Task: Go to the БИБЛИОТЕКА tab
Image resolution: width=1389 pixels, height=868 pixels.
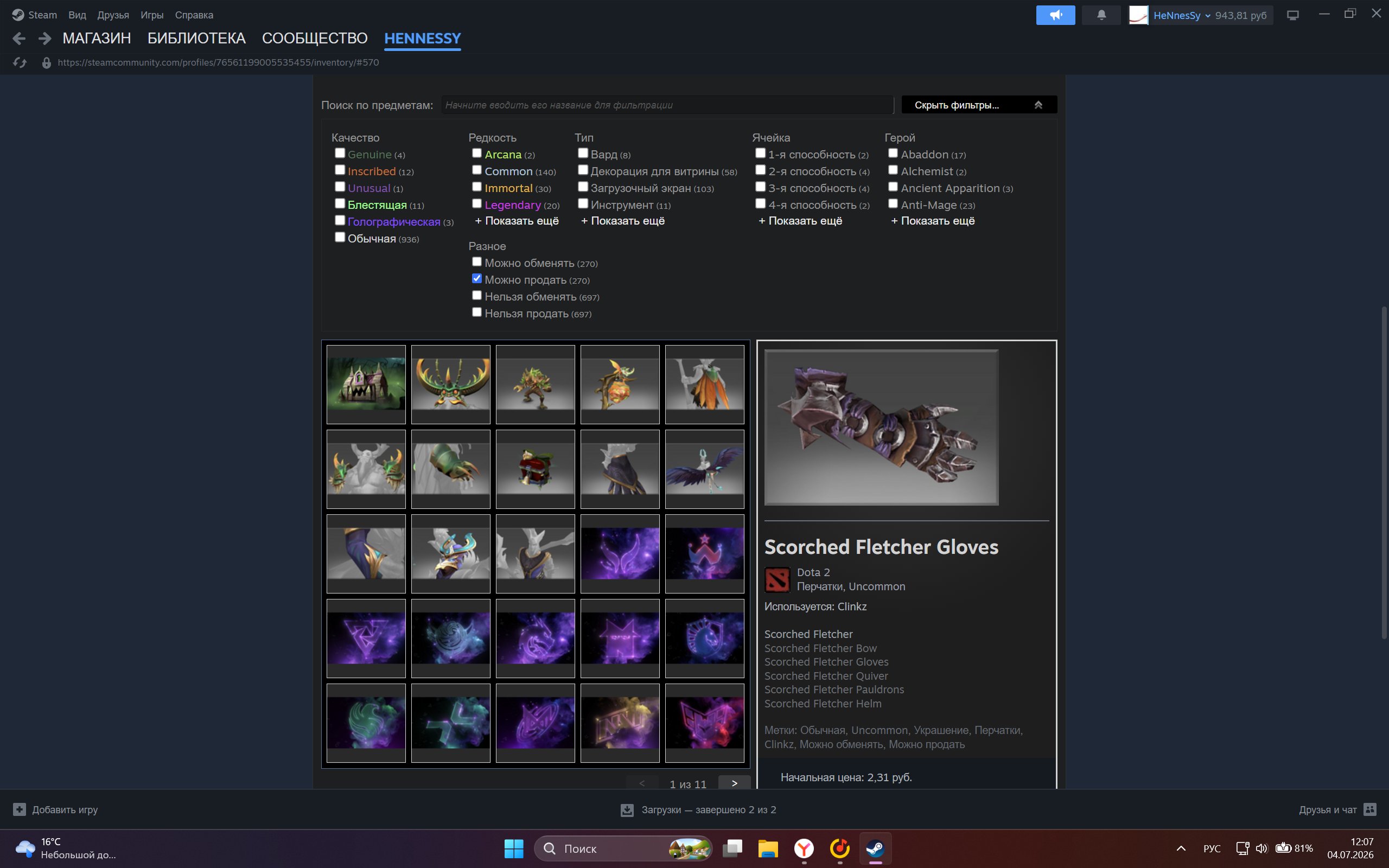Action: pos(196,39)
